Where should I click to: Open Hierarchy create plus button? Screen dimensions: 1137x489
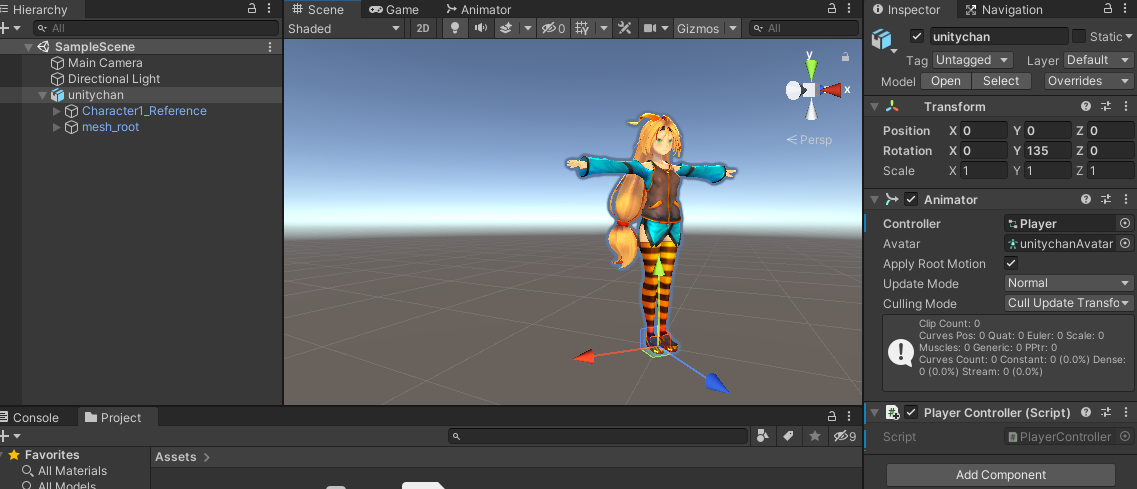coord(9,28)
